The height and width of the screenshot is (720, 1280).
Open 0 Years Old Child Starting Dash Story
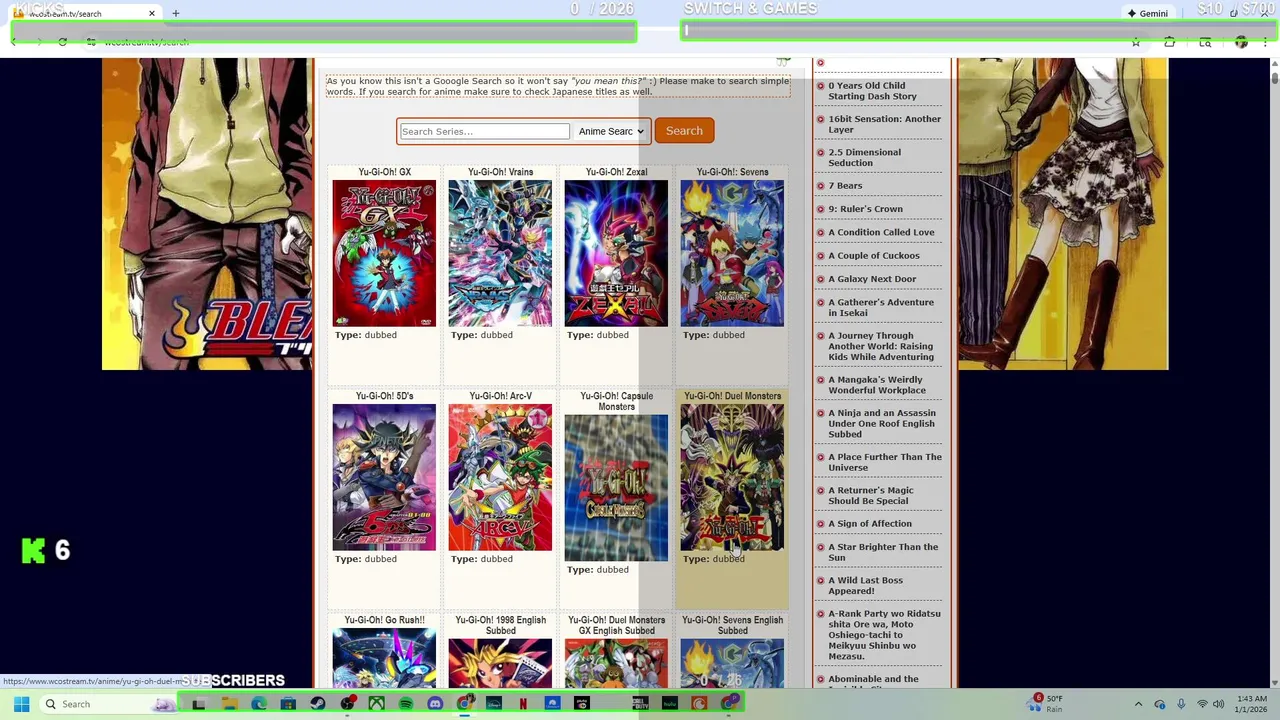click(872, 91)
